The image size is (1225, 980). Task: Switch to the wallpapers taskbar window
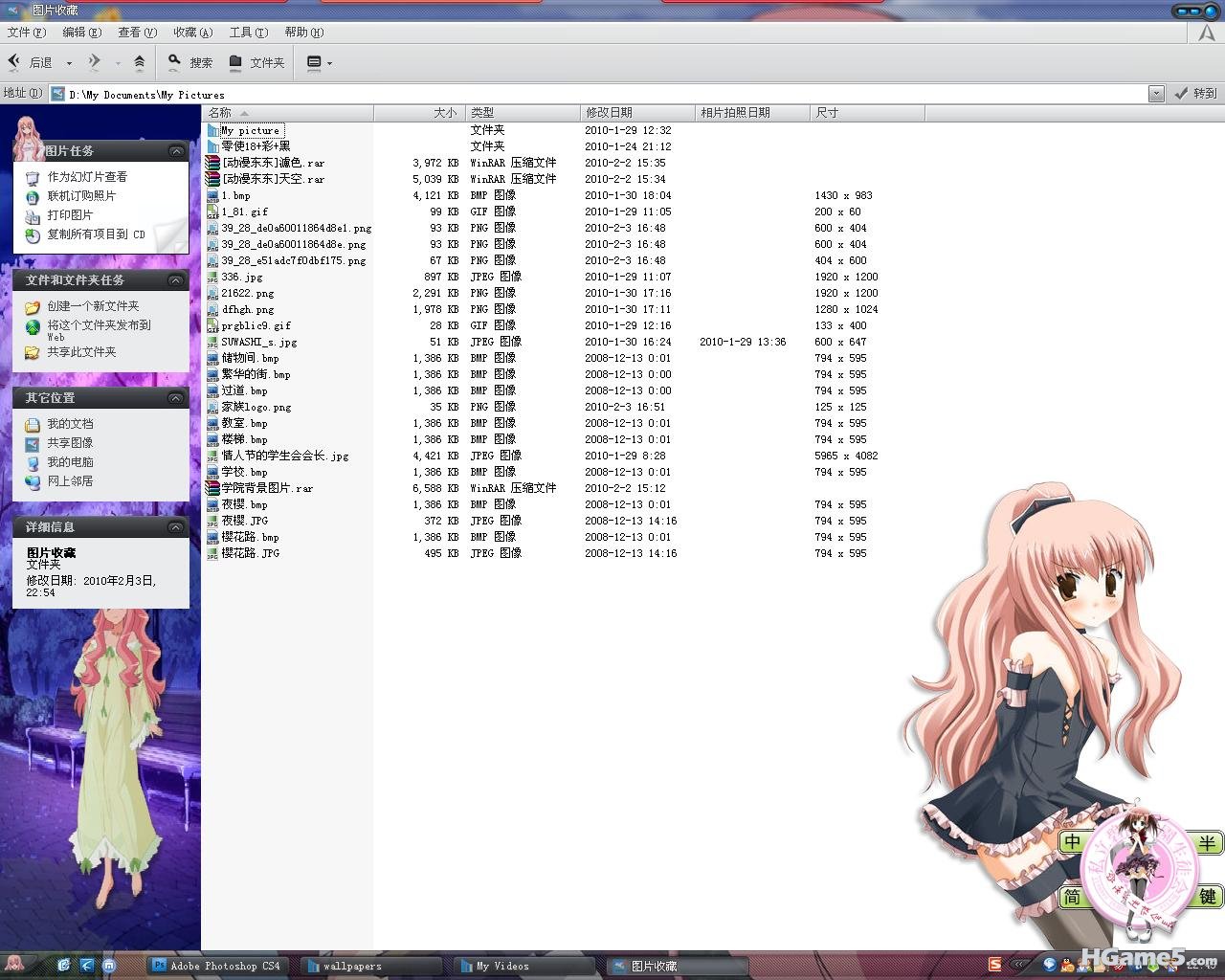371,966
